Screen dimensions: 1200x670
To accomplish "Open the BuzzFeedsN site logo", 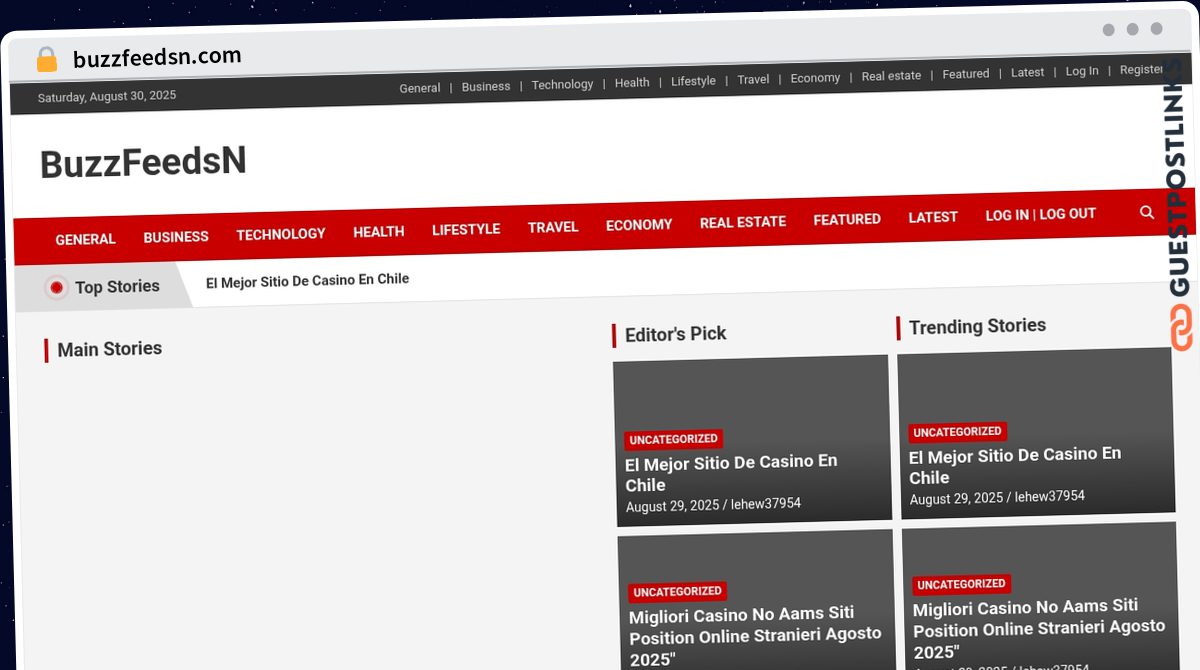I will (x=143, y=163).
